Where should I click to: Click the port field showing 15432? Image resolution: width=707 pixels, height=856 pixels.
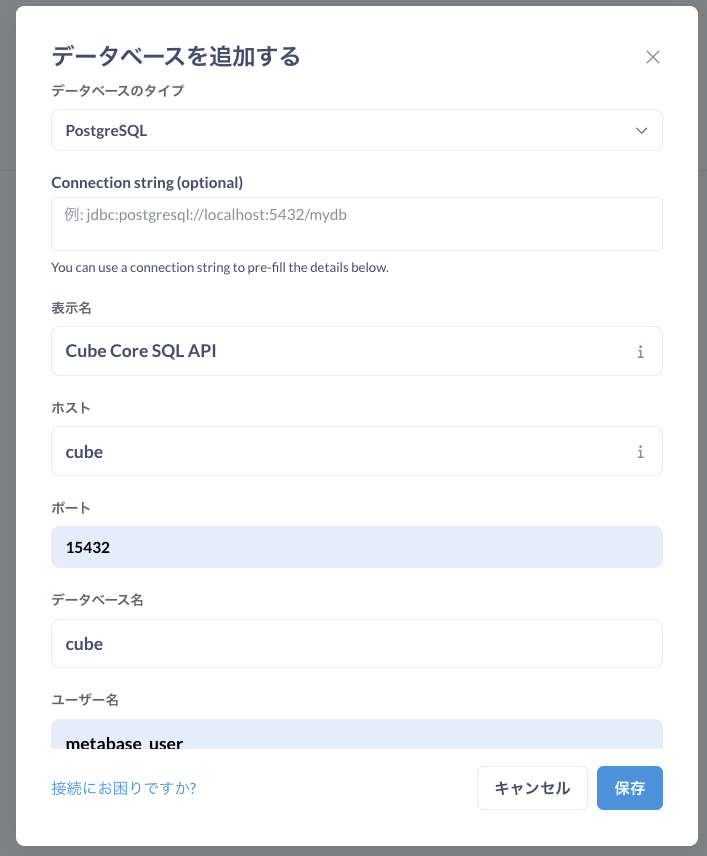pos(357,547)
